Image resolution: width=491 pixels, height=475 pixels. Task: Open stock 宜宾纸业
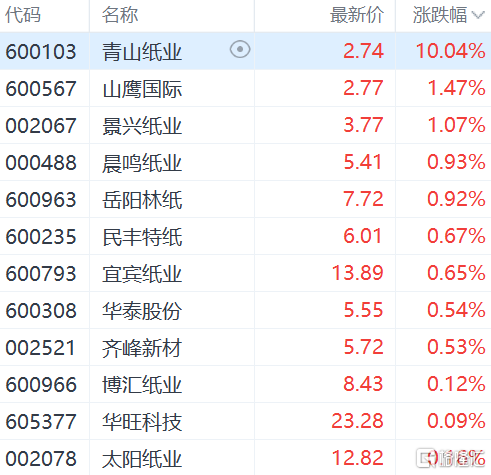142,274
